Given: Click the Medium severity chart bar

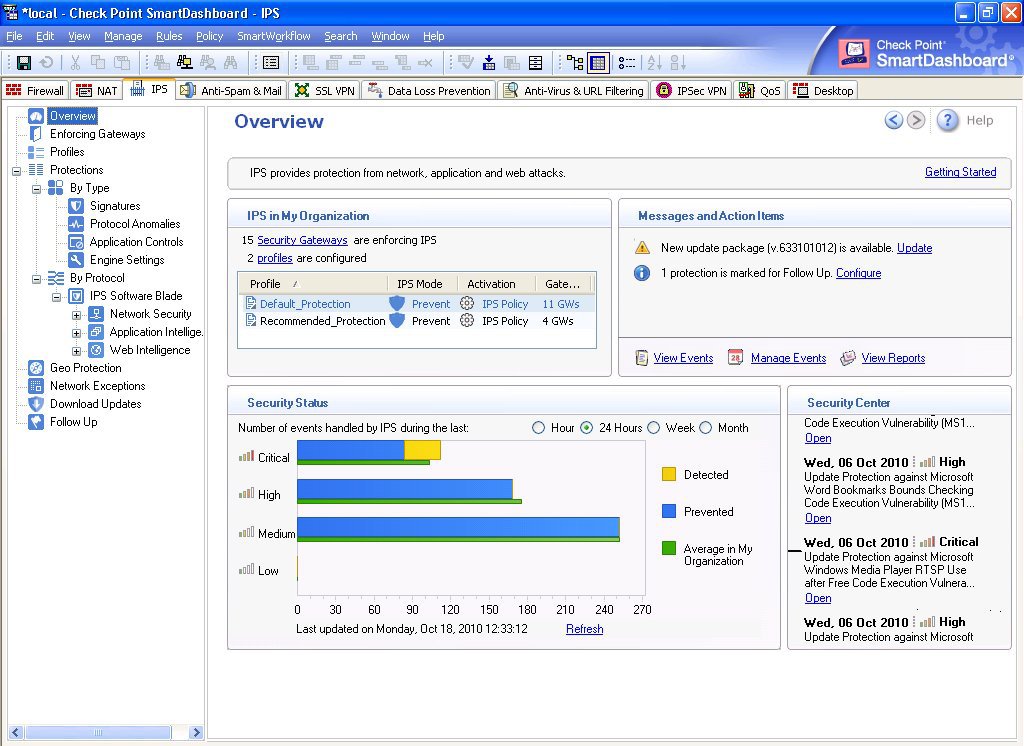Looking at the screenshot, I should (x=458, y=527).
